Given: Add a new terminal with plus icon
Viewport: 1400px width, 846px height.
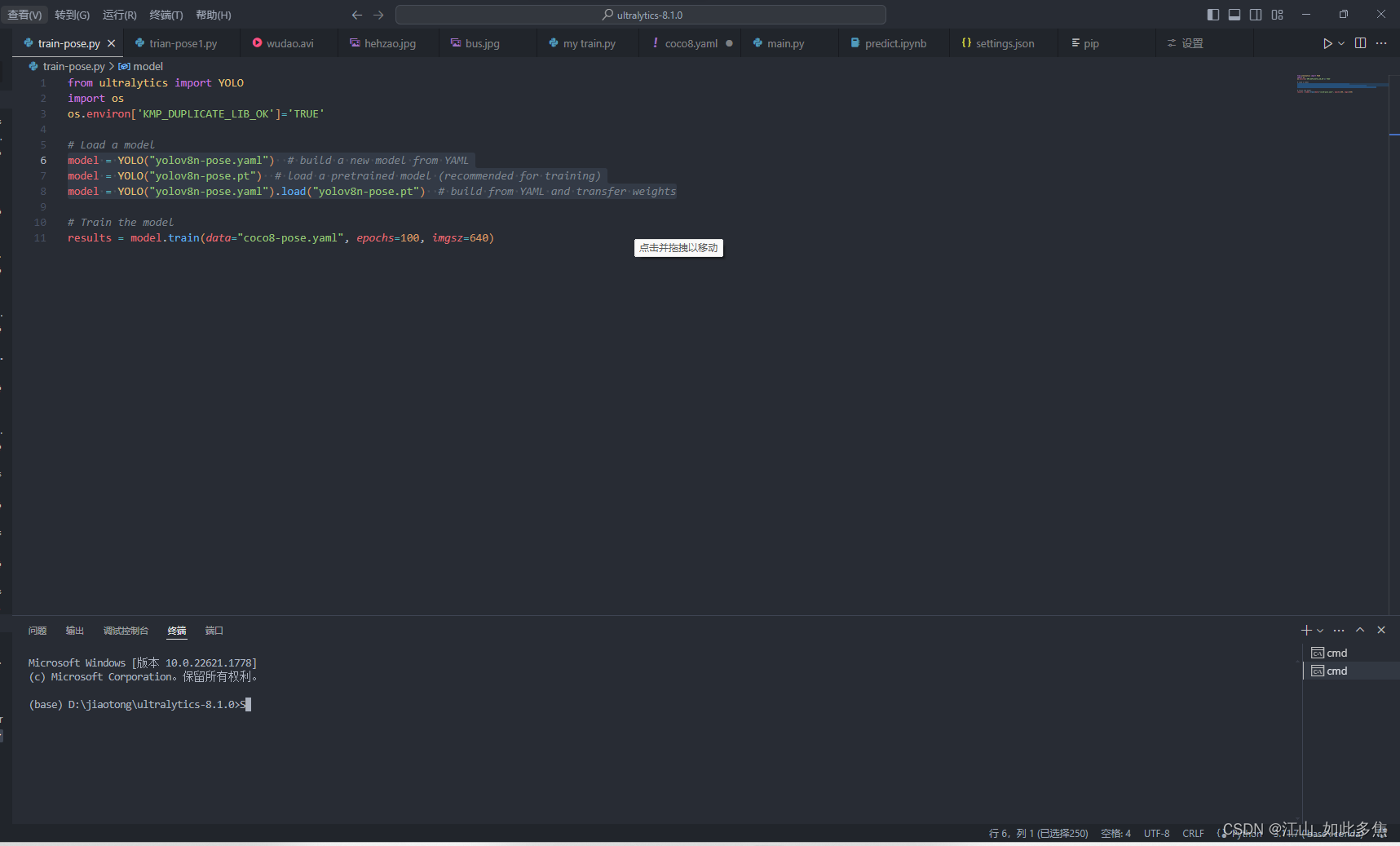Looking at the screenshot, I should (x=1305, y=630).
